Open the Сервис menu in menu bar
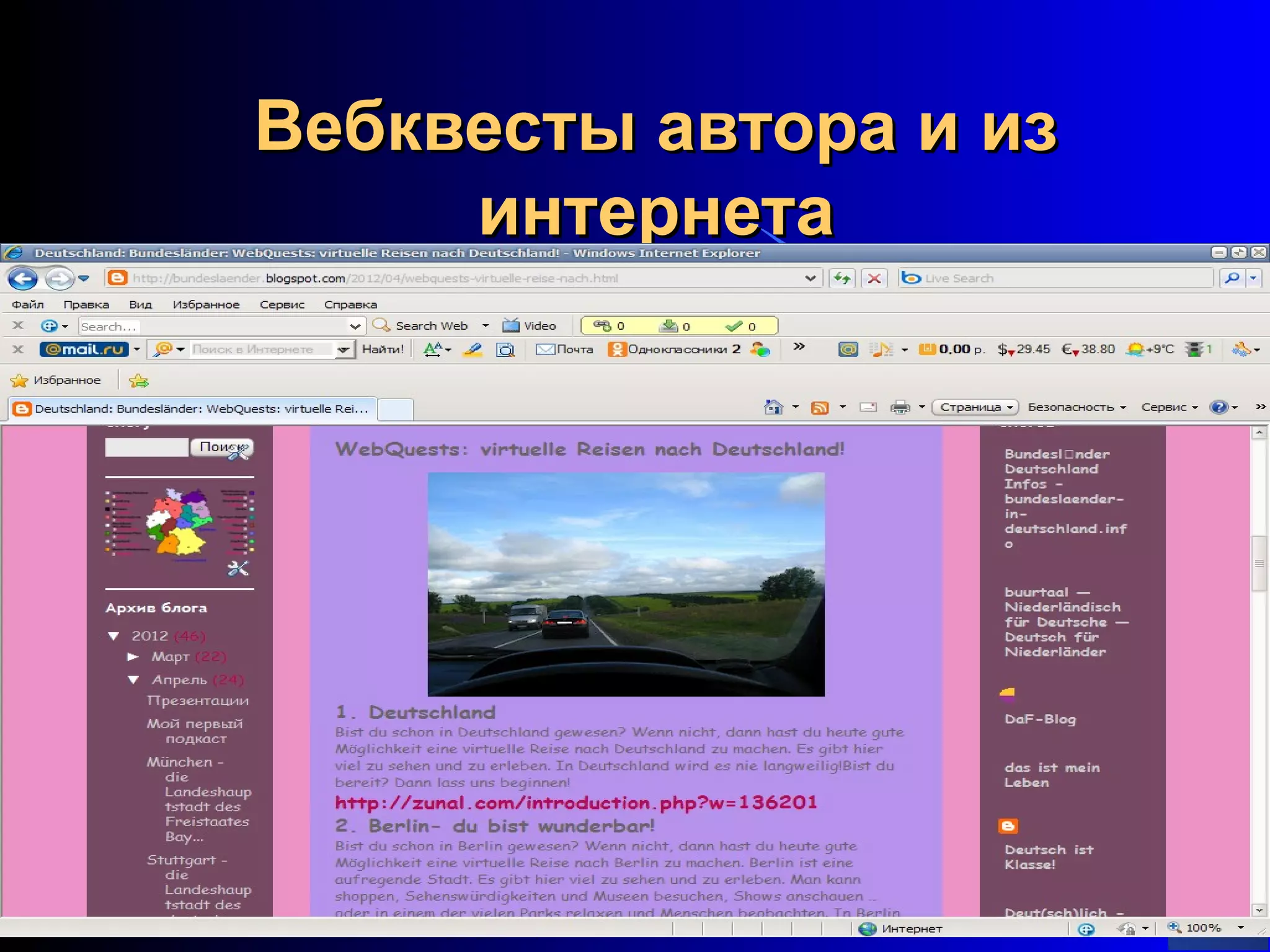This screenshot has width=1270, height=952. (282, 304)
